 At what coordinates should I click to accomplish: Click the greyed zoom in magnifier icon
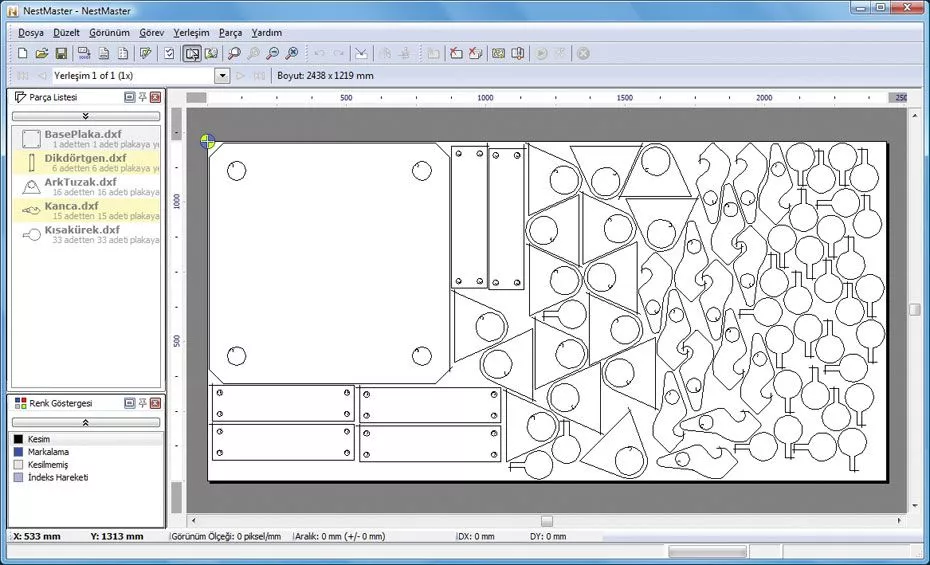[x=253, y=53]
